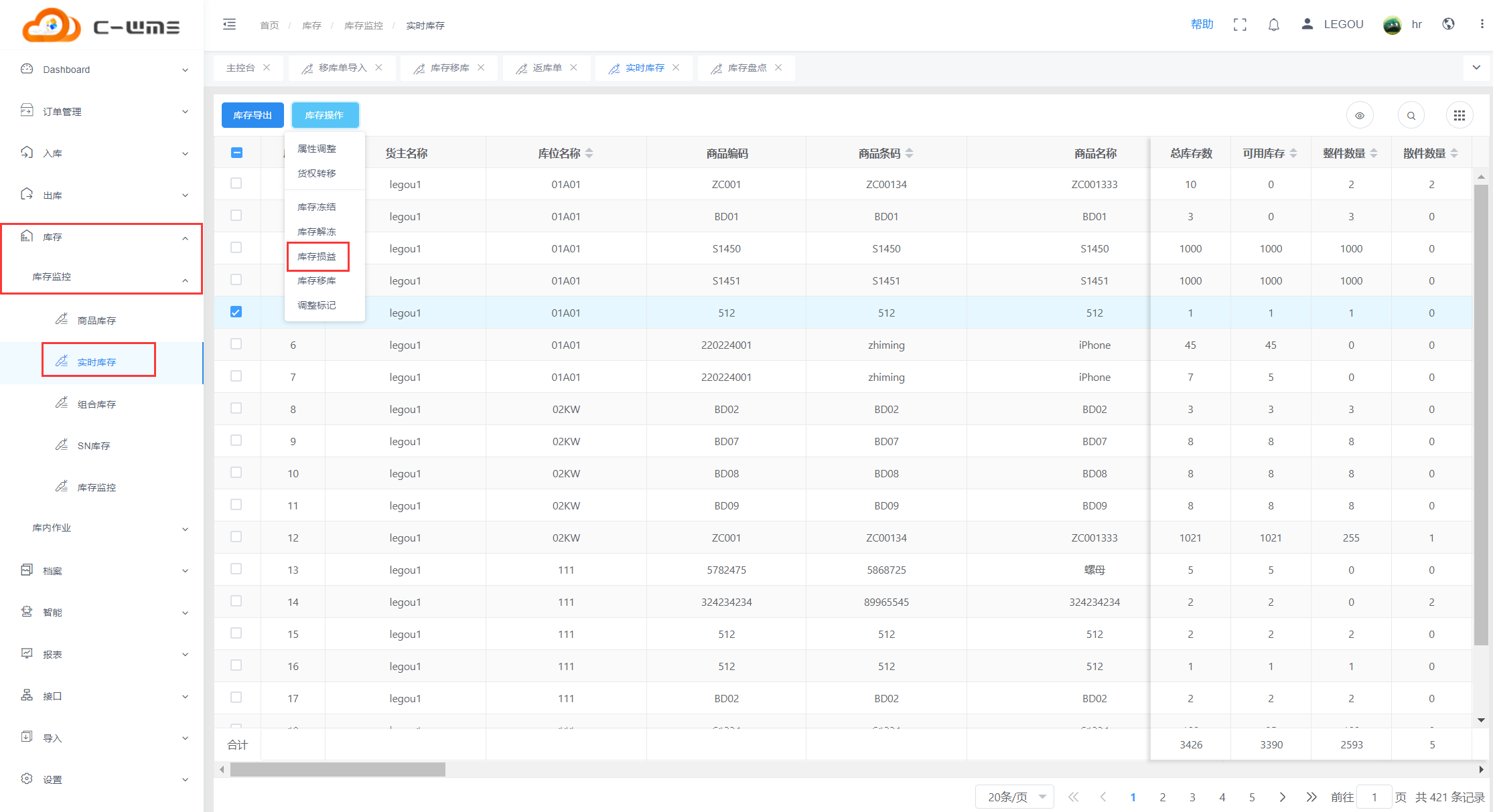
Task: Select 库存冻结 menu item
Action: coord(317,207)
